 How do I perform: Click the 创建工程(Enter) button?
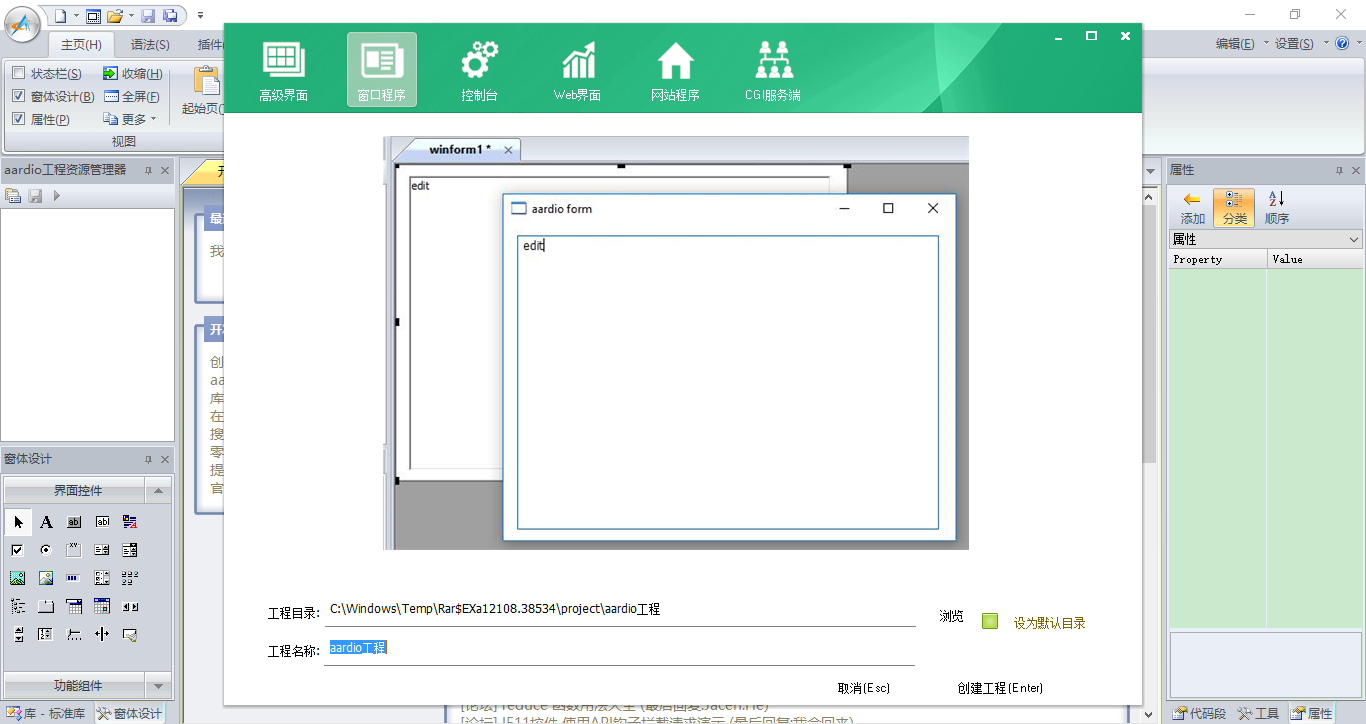999,688
